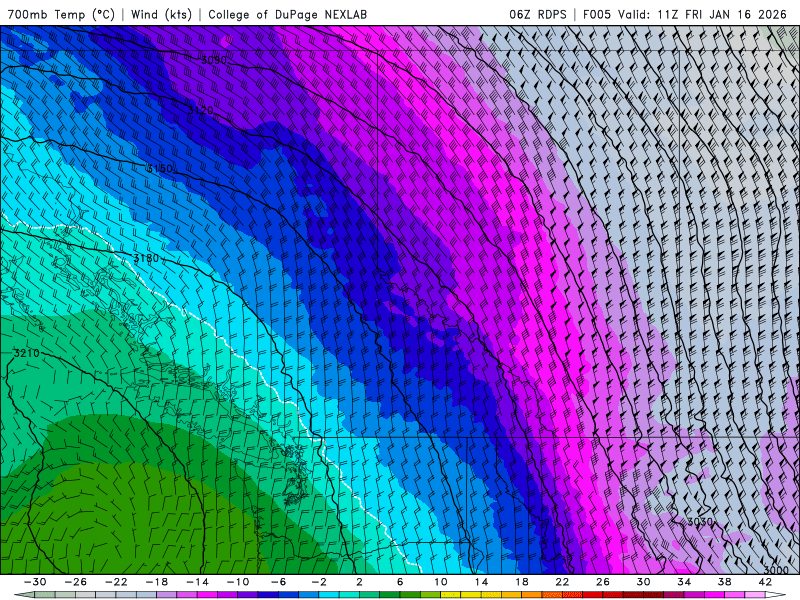Click the 3090 height contour label

tap(213, 60)
